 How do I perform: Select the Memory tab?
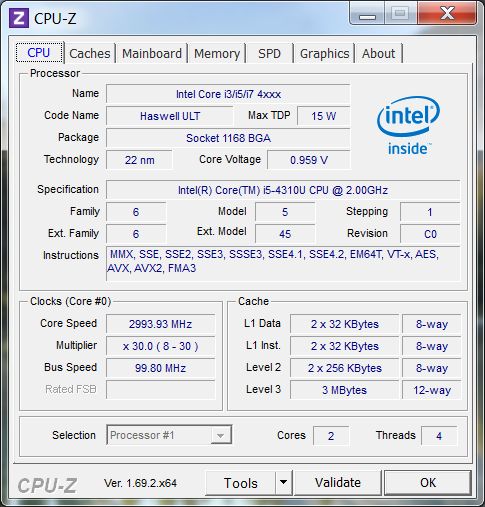point(217,53)
